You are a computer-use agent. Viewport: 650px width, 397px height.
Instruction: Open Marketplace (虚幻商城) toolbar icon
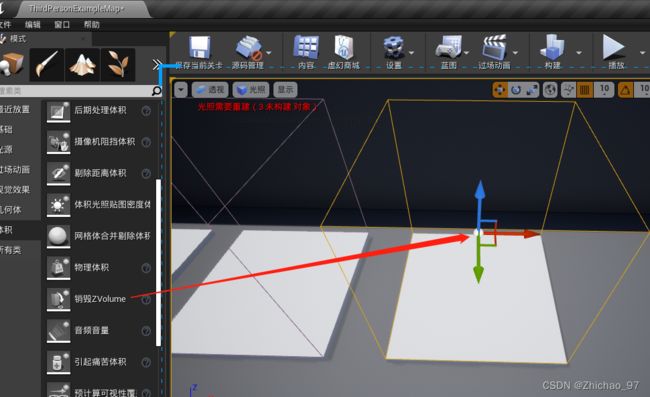click(x=344, y=47)
